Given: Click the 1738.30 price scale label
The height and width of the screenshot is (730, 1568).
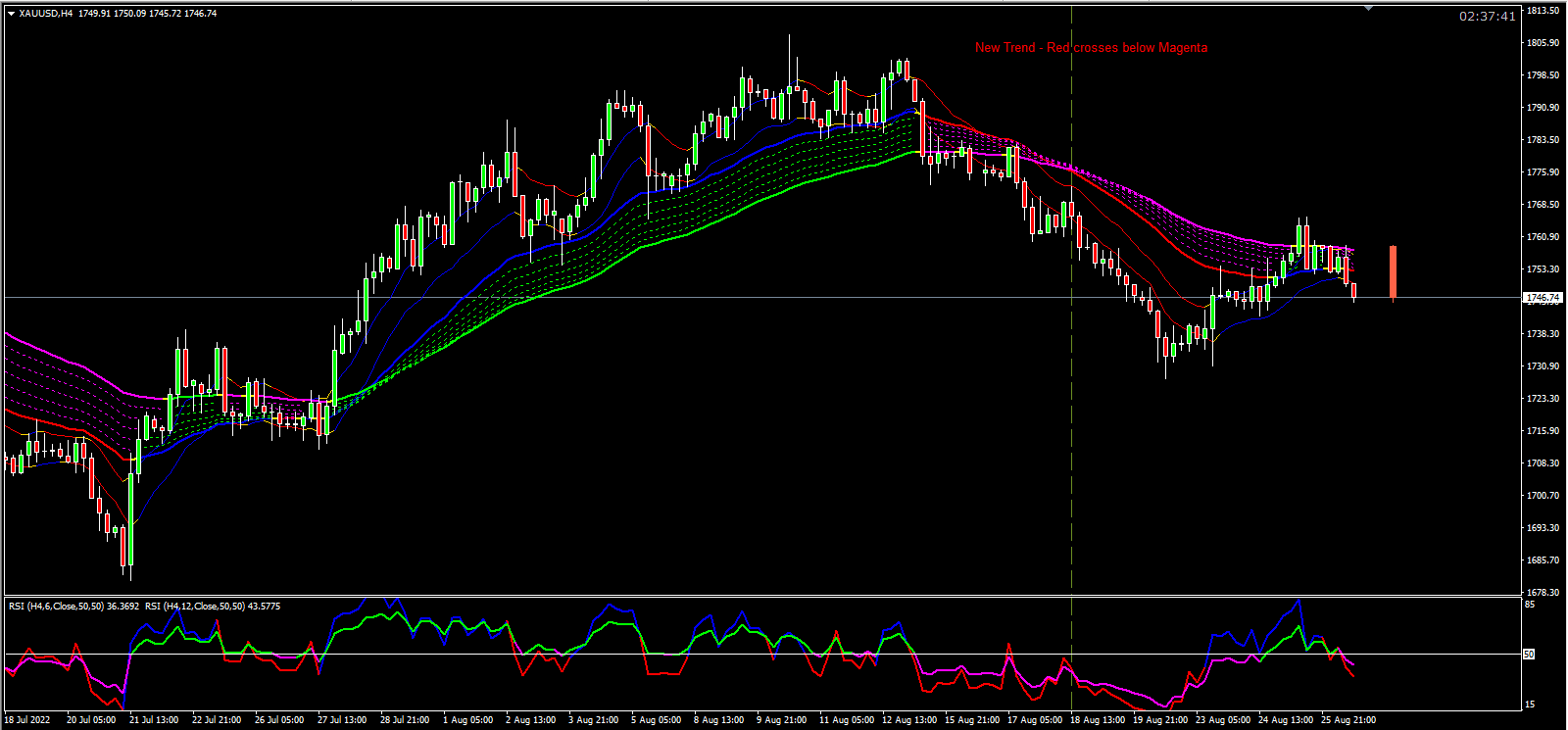Looking at the screenshot, I should click(x=1543, y=334).
